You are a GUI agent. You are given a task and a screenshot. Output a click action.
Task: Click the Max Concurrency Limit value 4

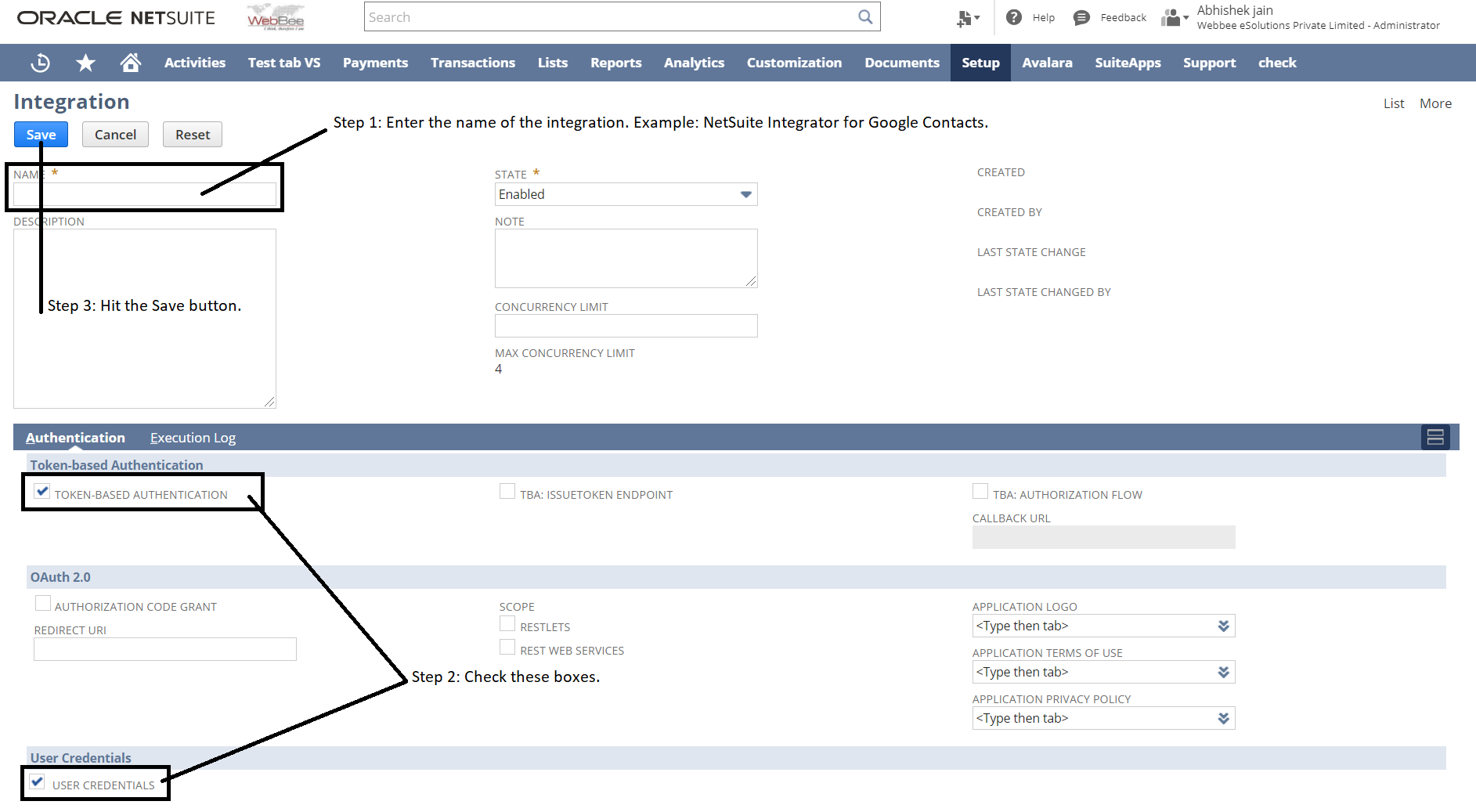(x=498, y=369)
